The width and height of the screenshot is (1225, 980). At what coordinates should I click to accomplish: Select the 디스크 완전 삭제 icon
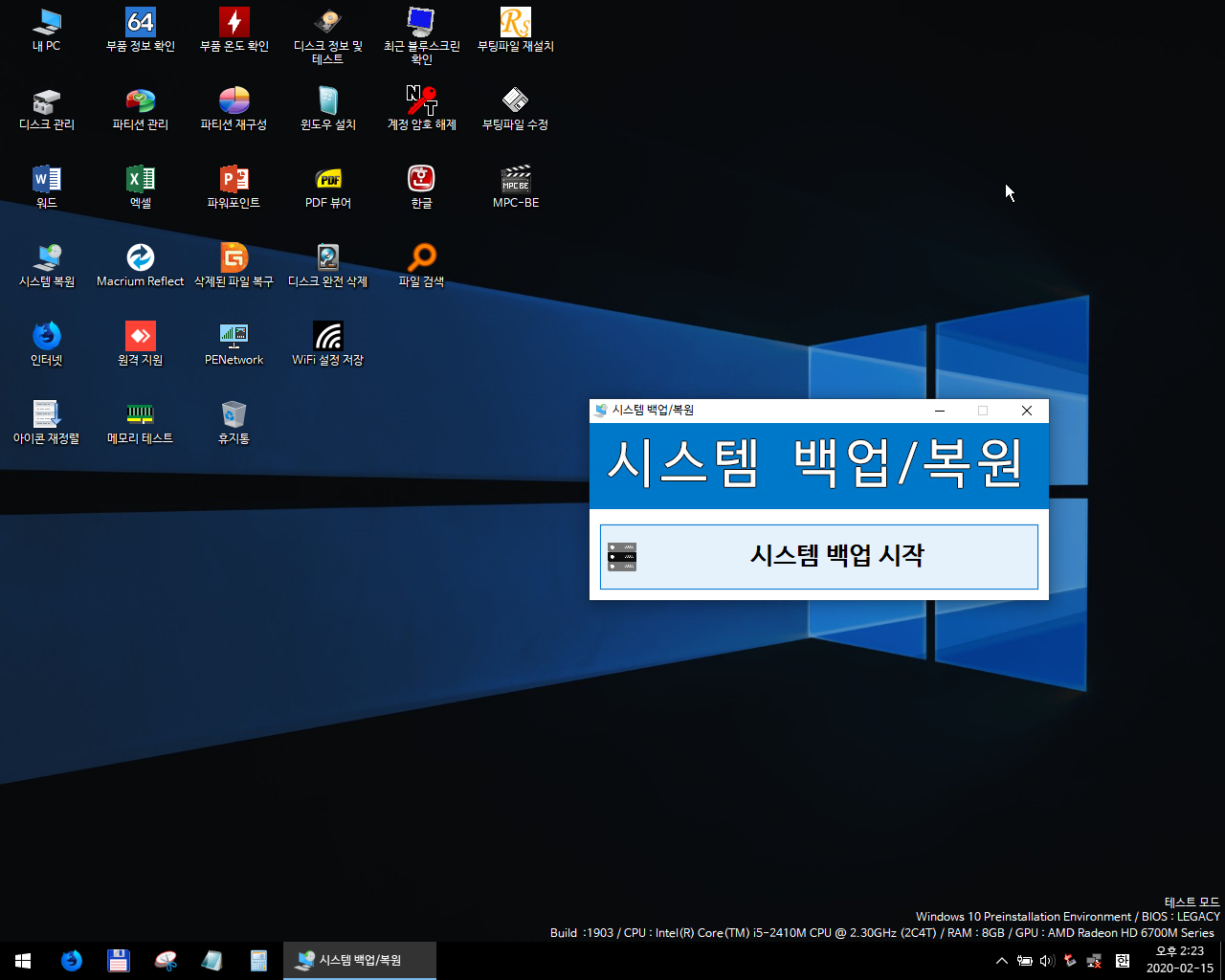pyautogui.click(x=328, y=265)
